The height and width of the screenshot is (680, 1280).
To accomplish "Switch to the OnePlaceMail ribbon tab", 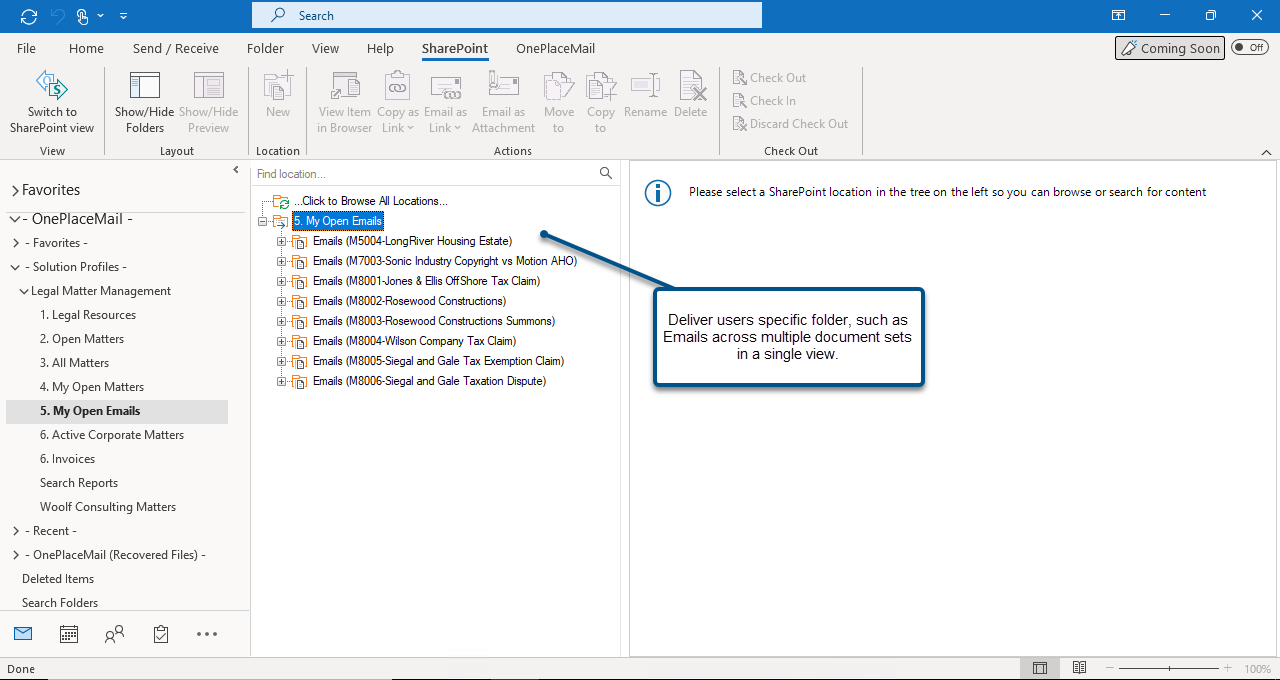I will click(555, 48).
